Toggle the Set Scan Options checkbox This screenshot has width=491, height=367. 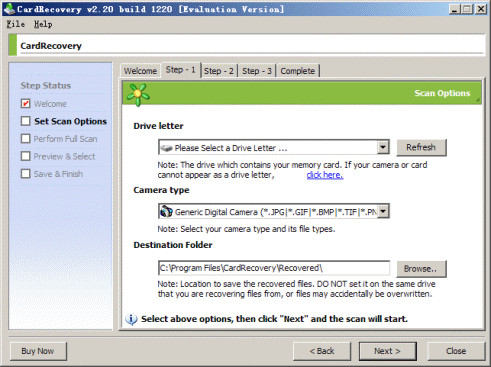click(x=26, y=121)
